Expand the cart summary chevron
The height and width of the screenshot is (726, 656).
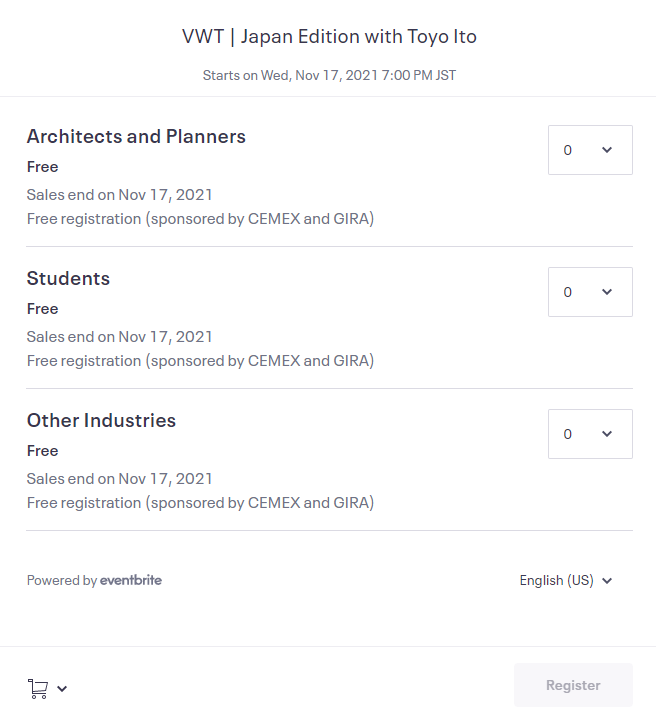coord(62,688)
